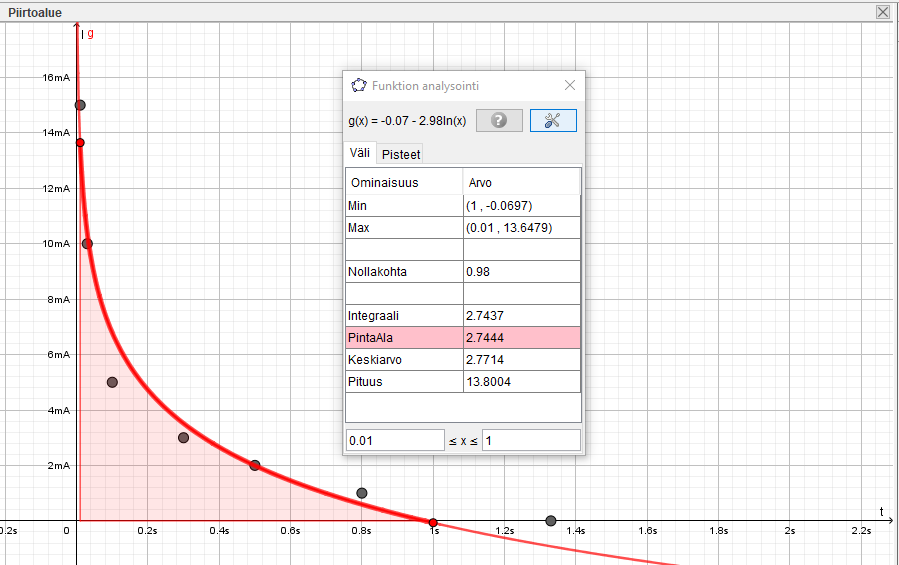Select the red point at 1s on the axis
Viewport: 899px width, 565px height.
433,522
